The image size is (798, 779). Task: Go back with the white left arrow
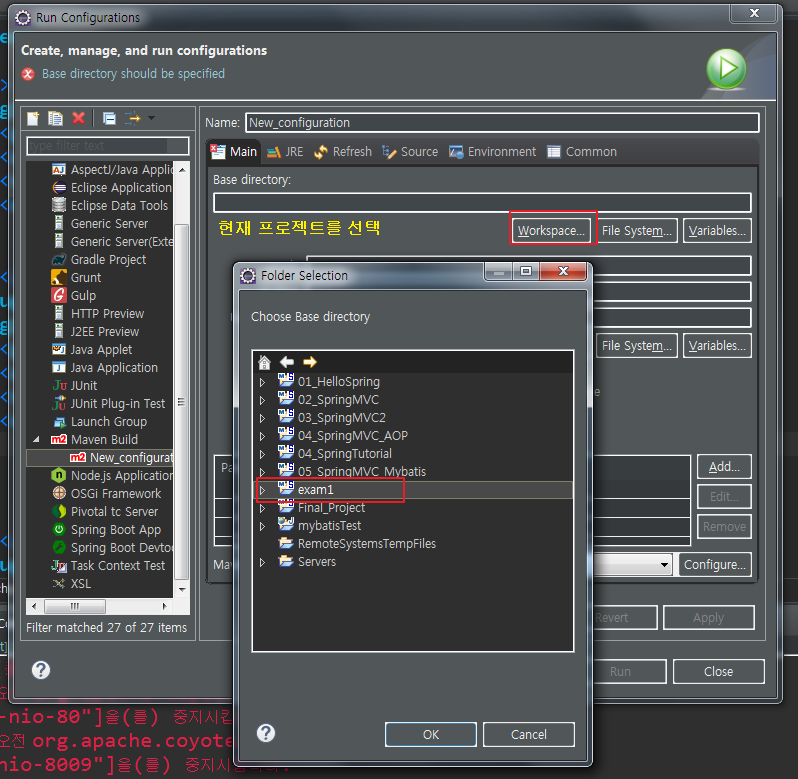pos(287,362)
